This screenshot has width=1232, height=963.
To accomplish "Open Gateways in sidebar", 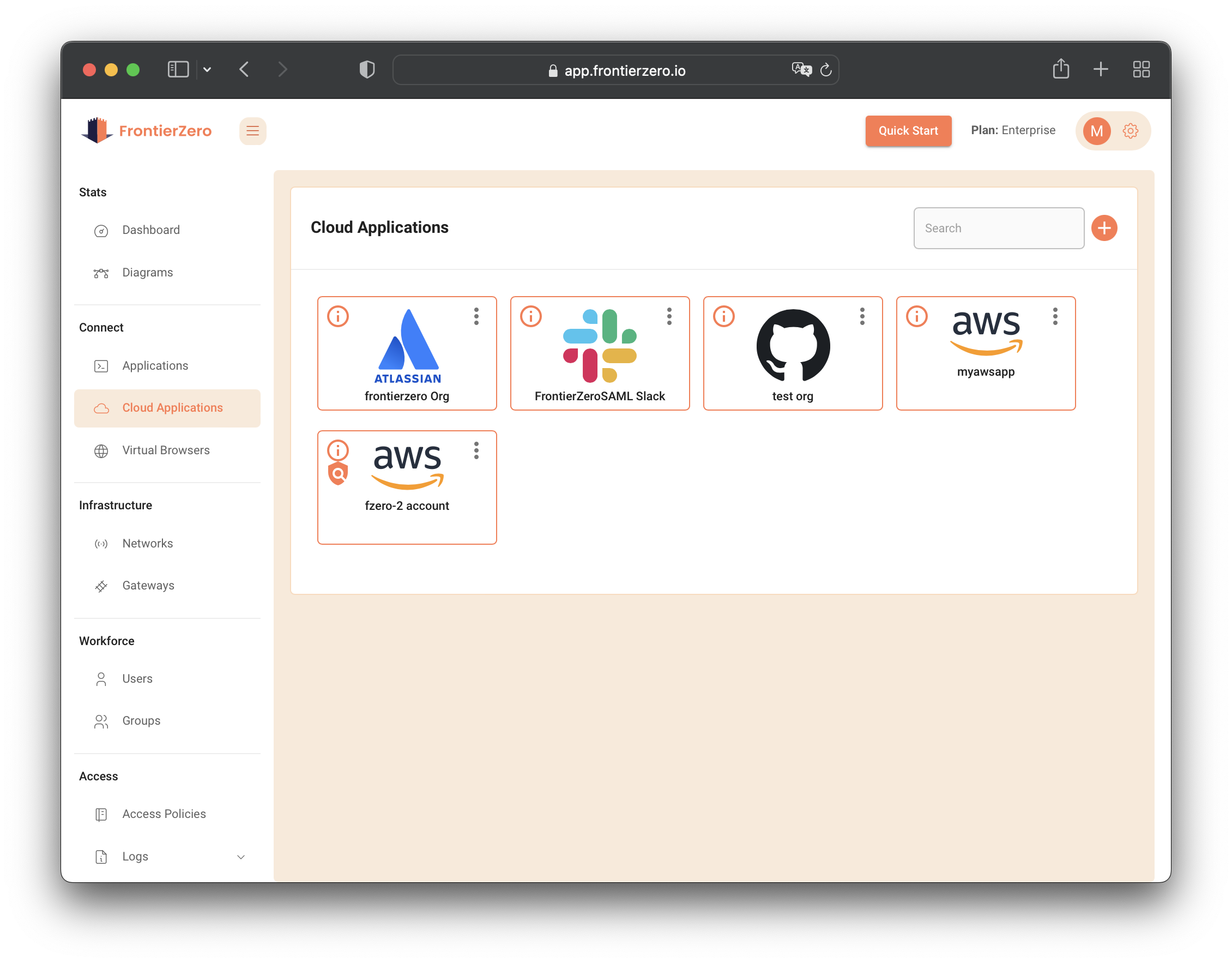I will pyautogui.click(x=167, y=586).
